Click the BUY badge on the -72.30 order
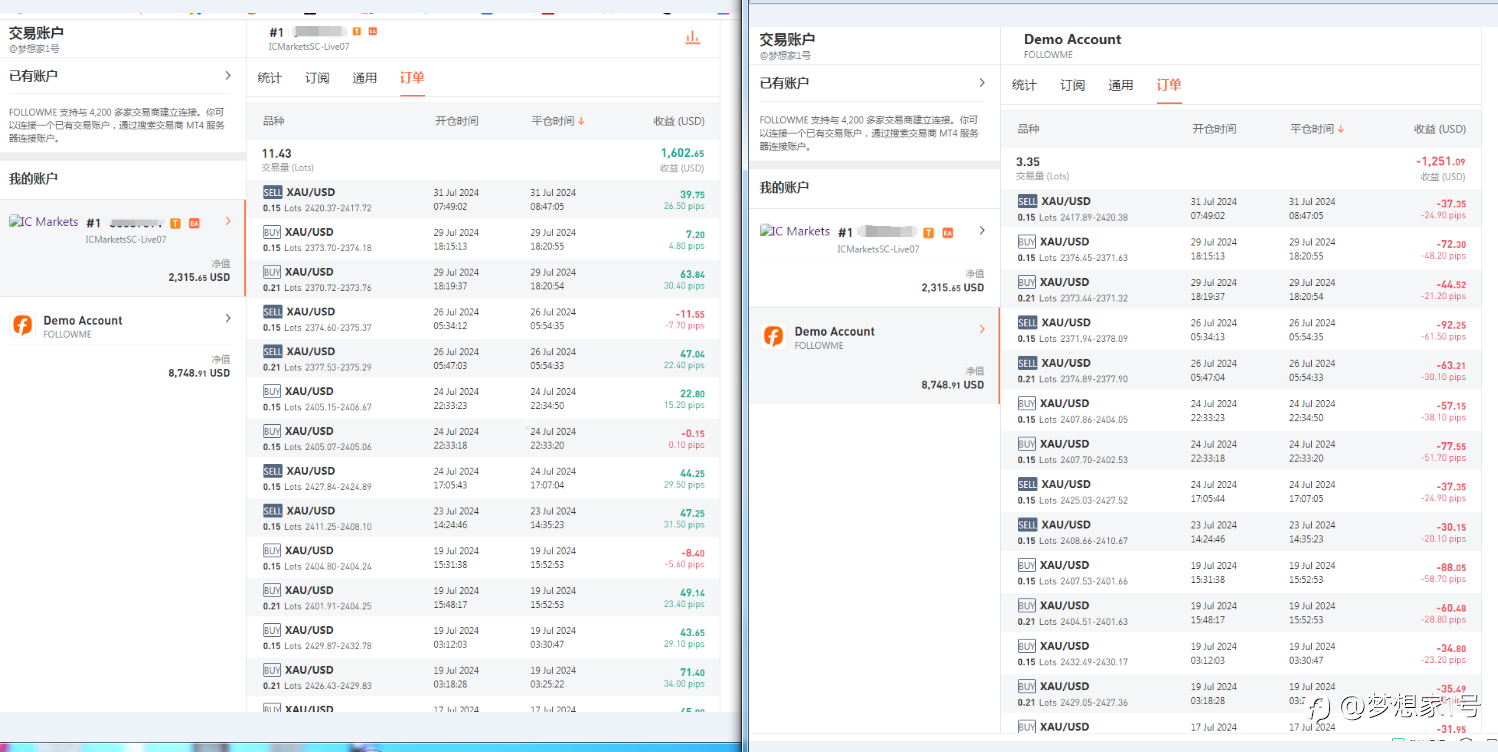1498x752 pixels. [1027, 242]
